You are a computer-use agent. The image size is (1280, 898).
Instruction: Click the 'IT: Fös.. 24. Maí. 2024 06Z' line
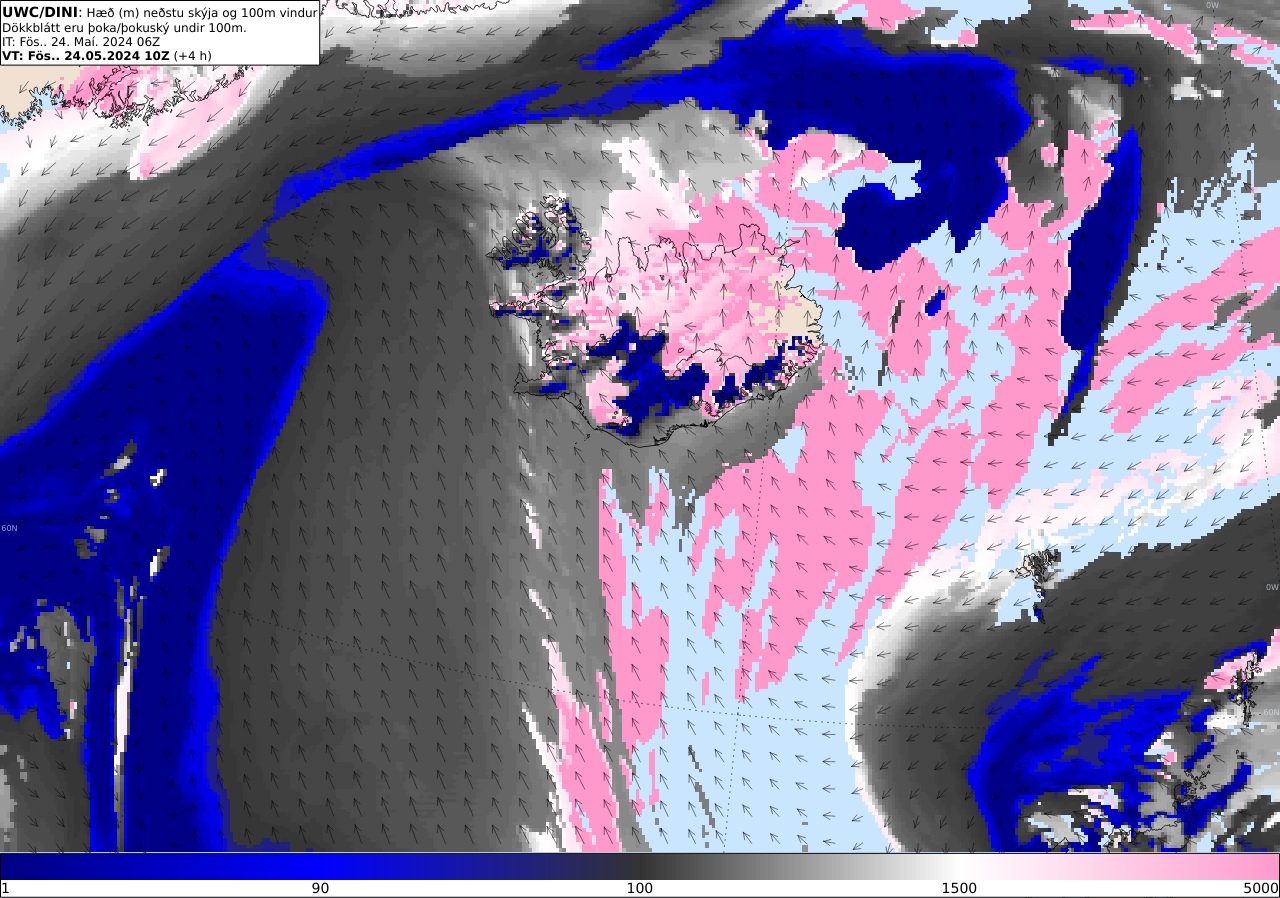[81, 41]
